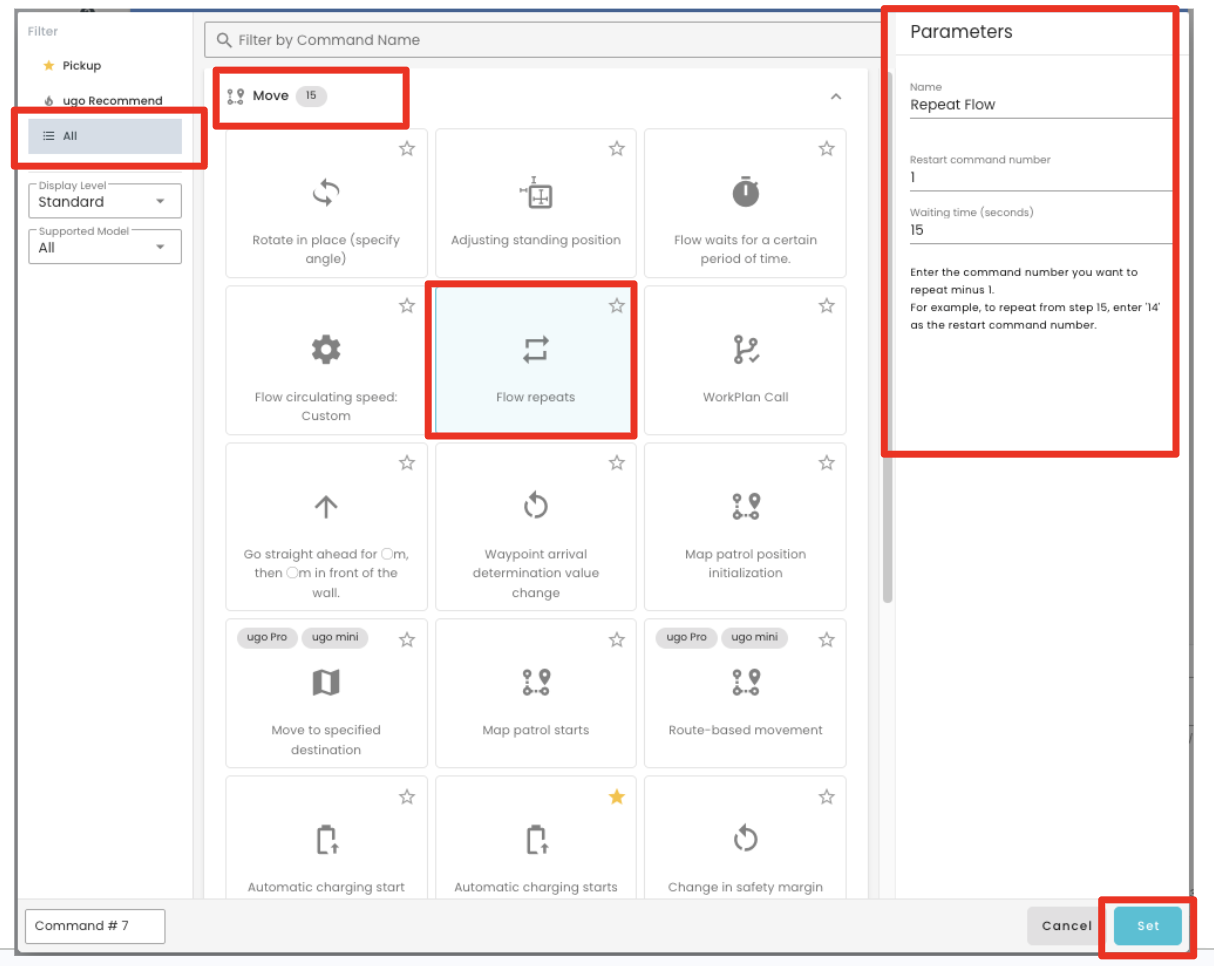
Task: Star the Map patrol starts card
Action: [x=617, y=640]
